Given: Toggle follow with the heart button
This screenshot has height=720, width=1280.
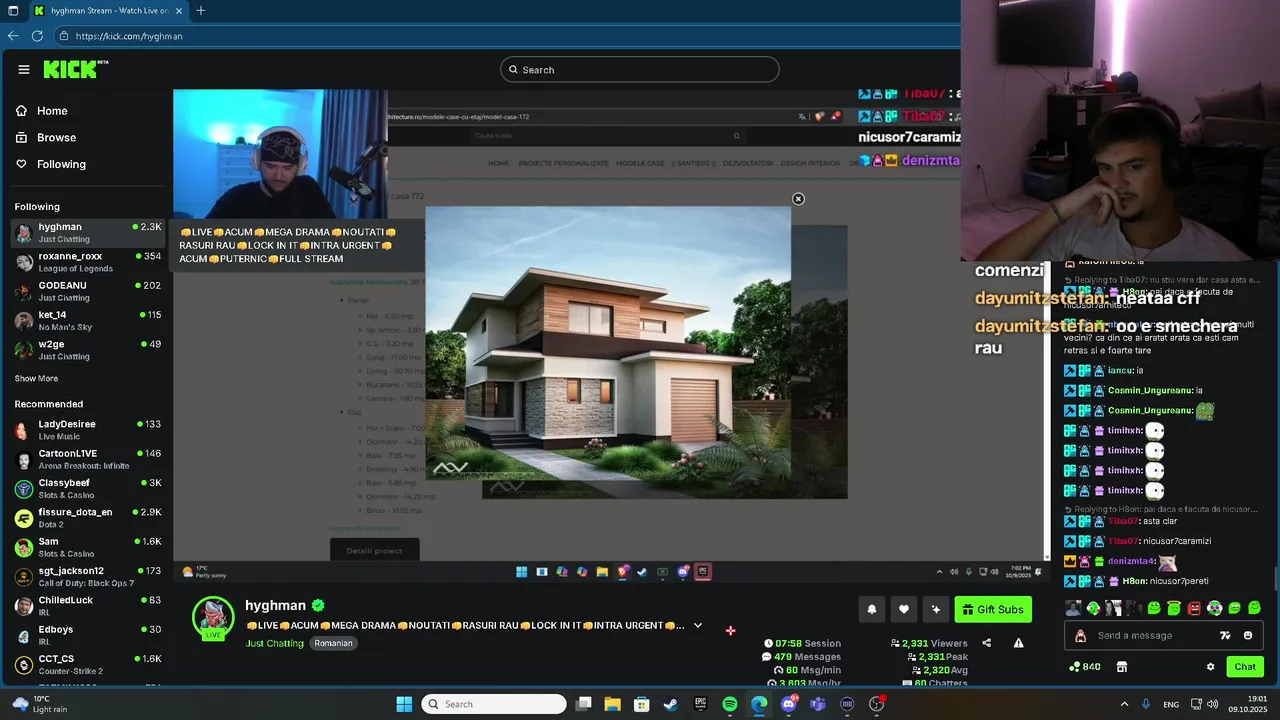Looking at the screenshot, I should click(904, 609).
